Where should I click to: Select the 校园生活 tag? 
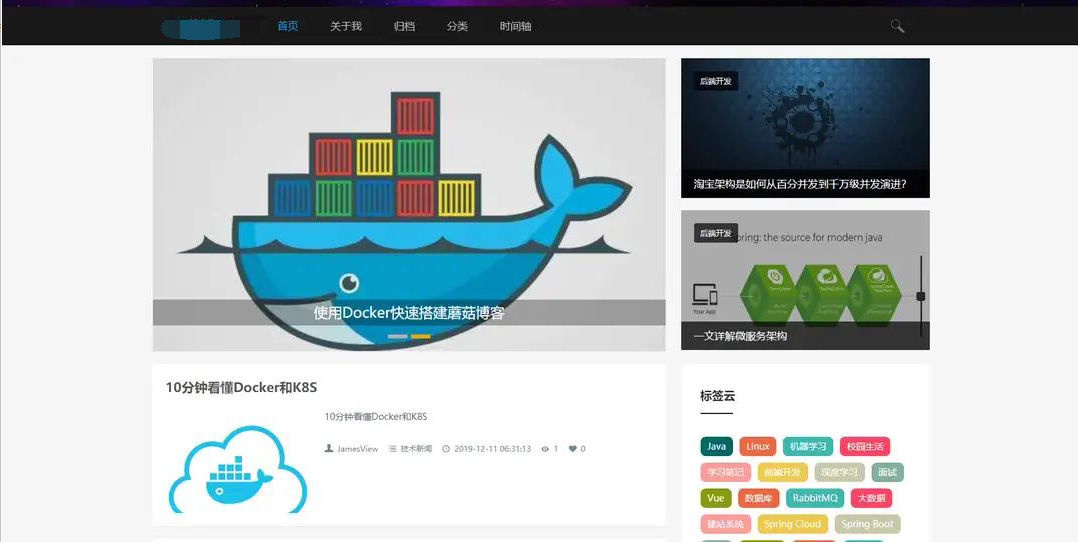tap(865, 446)
